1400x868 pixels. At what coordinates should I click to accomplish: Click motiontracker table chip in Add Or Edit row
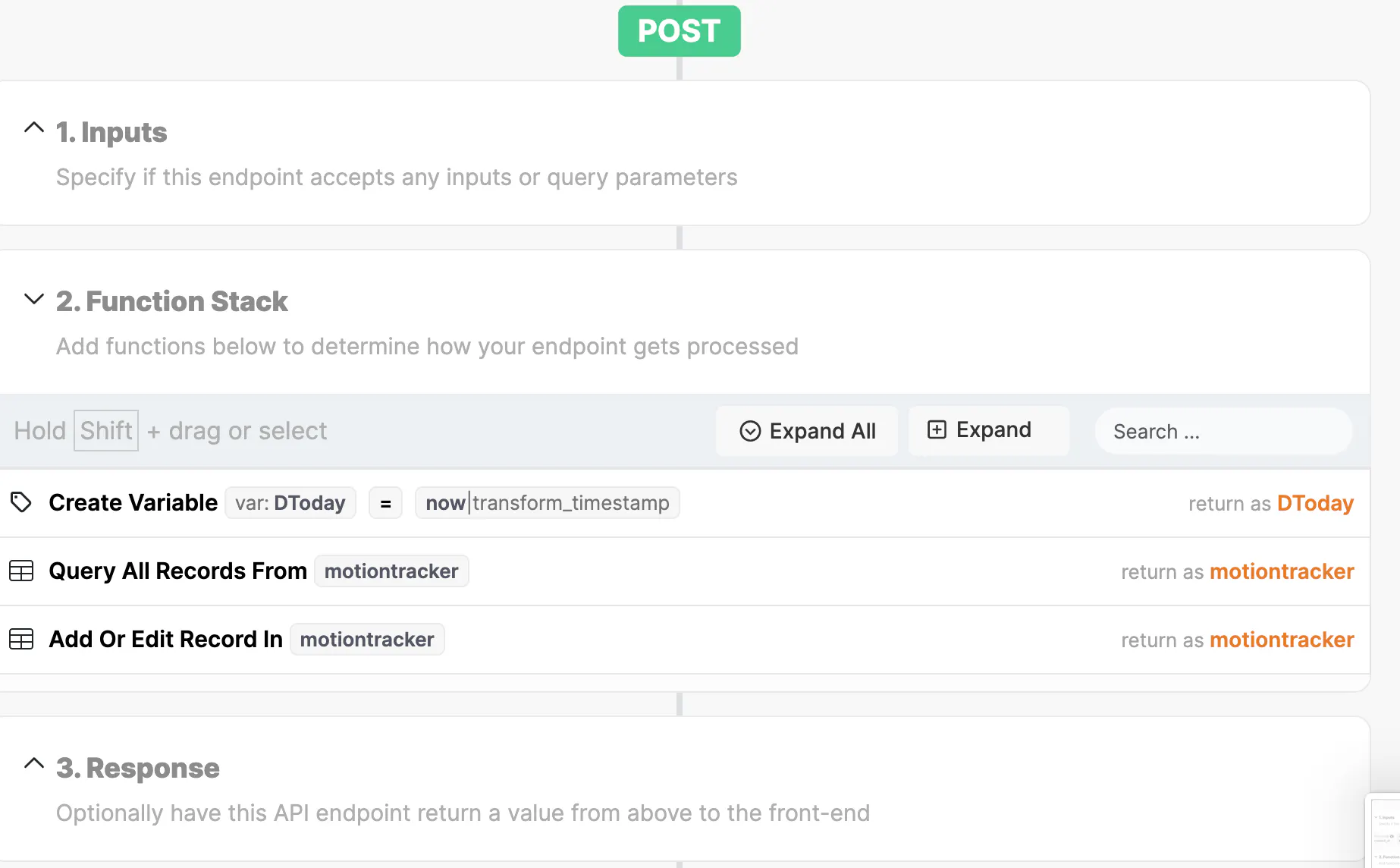[x=367, y=639]
